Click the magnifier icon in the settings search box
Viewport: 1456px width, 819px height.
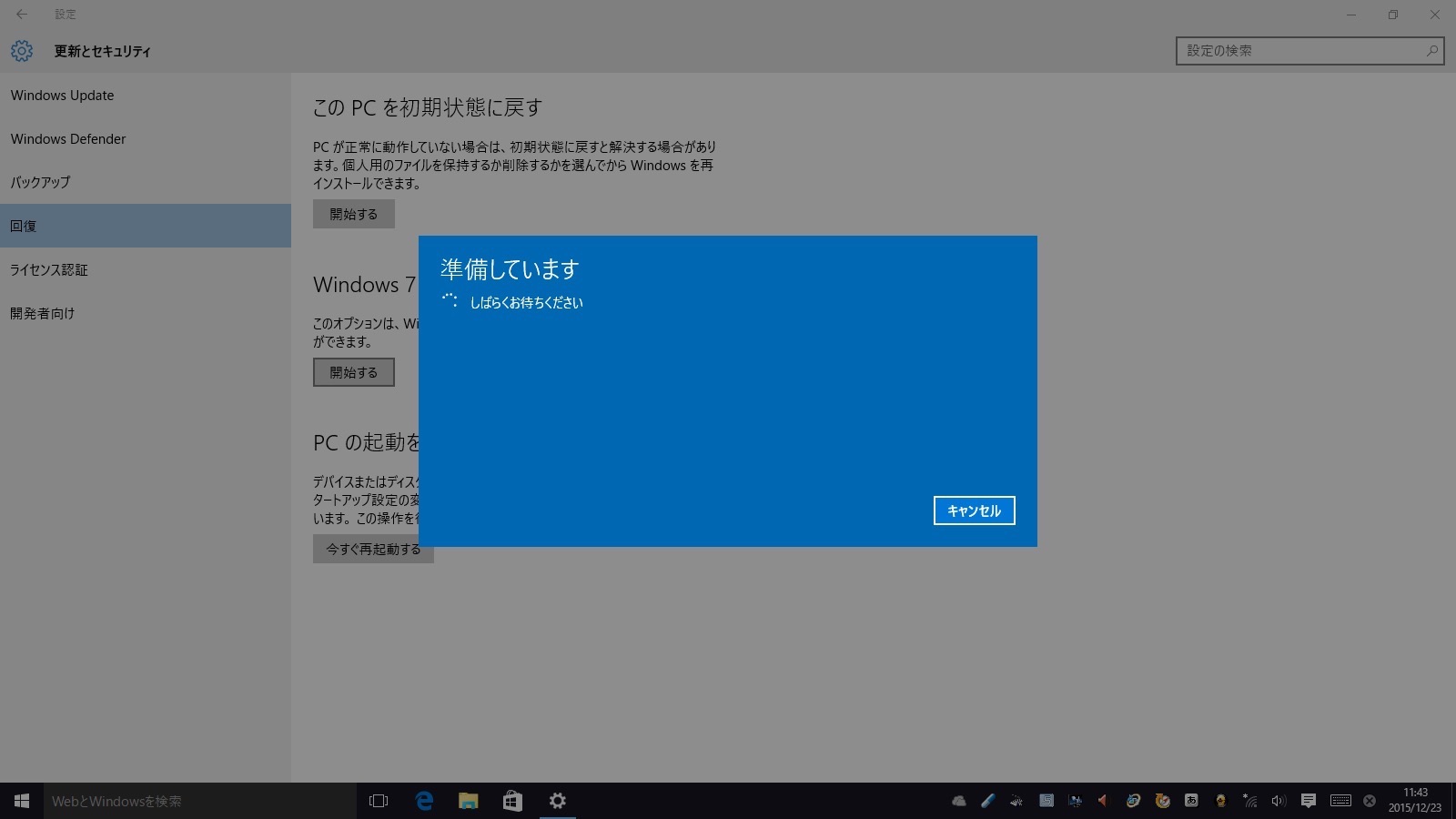pyautogui.click(x=1431, y=51)
